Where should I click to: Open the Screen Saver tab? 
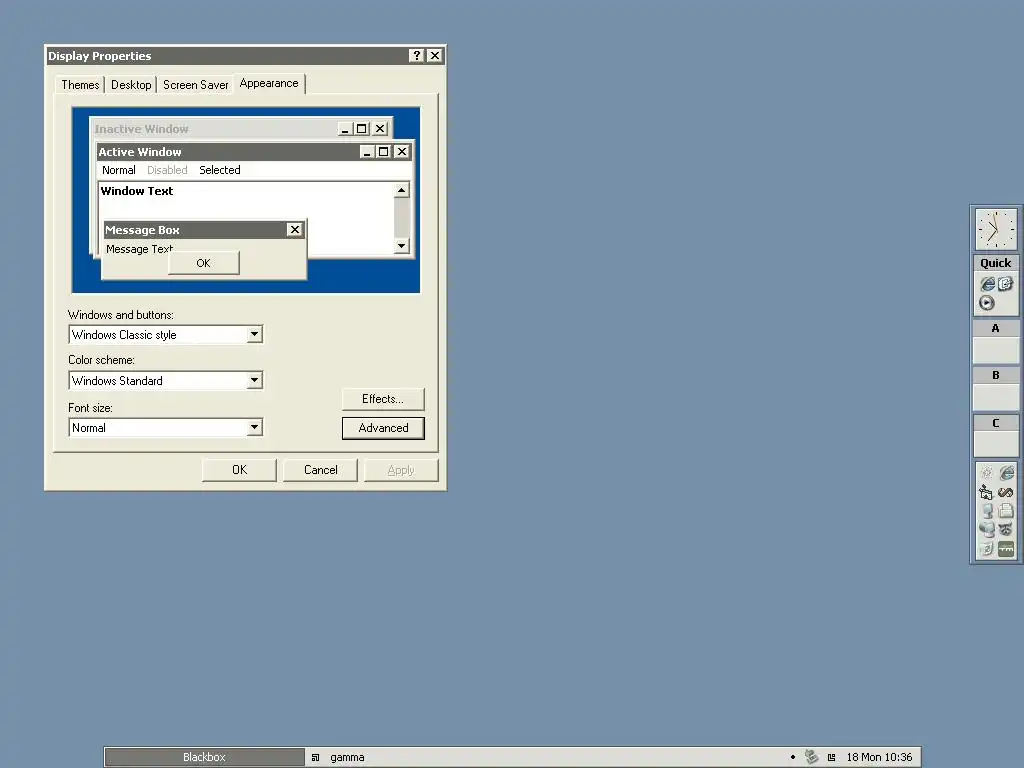(195, 85)
